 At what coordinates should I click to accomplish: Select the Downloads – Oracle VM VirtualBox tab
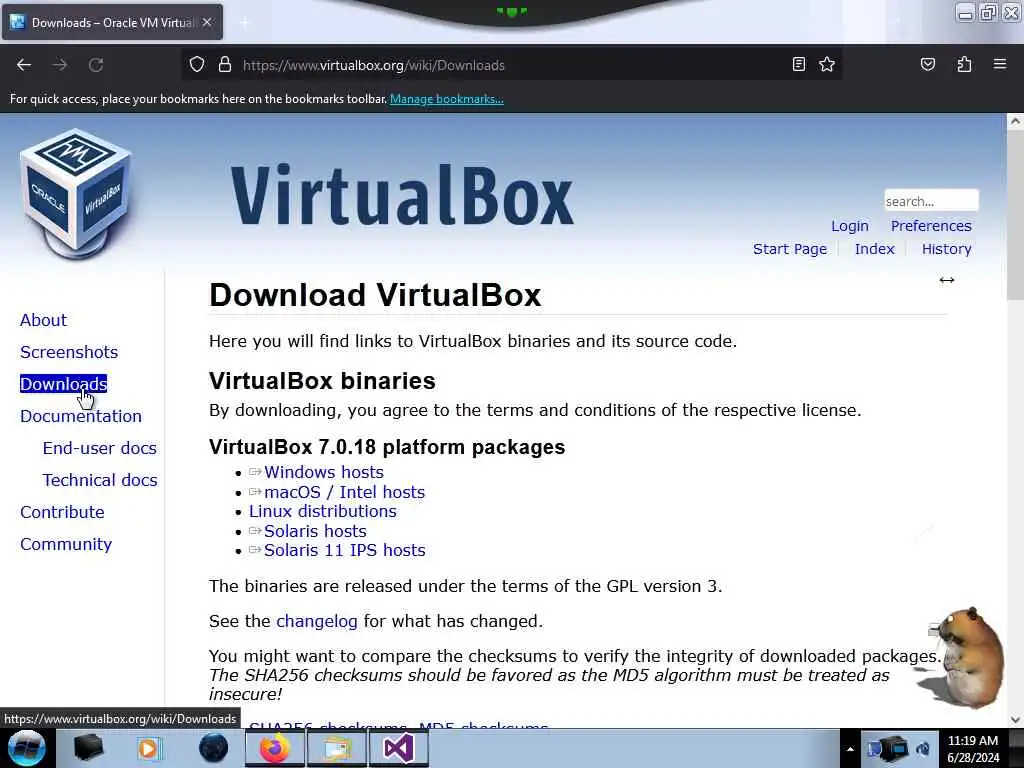point(112,22)
